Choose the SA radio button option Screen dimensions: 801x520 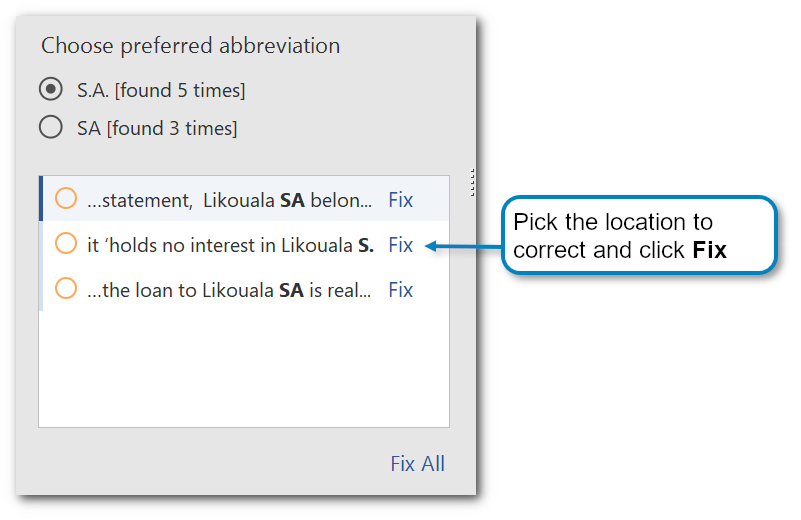tap(50, 128)
